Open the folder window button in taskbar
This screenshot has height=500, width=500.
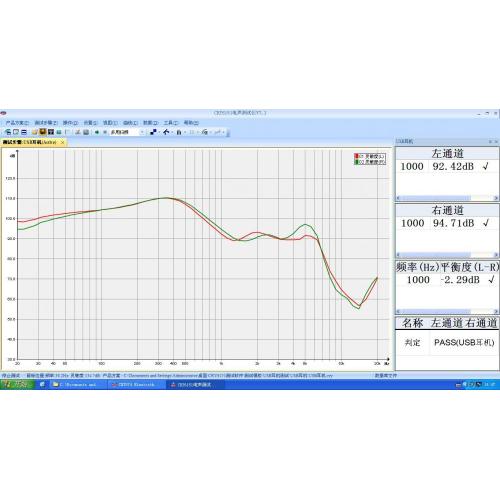pyautogui.click(x=78, y=385)
